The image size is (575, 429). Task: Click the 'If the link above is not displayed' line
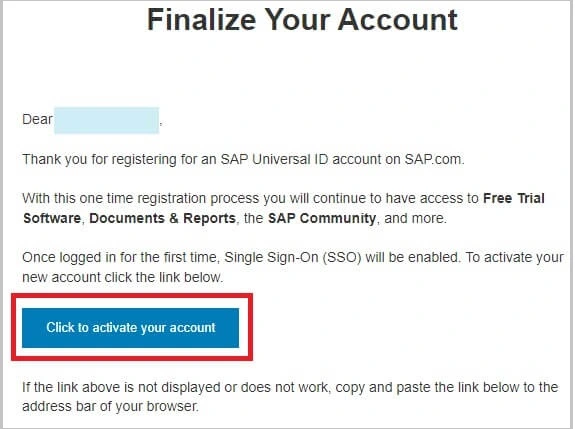(290, 388)
